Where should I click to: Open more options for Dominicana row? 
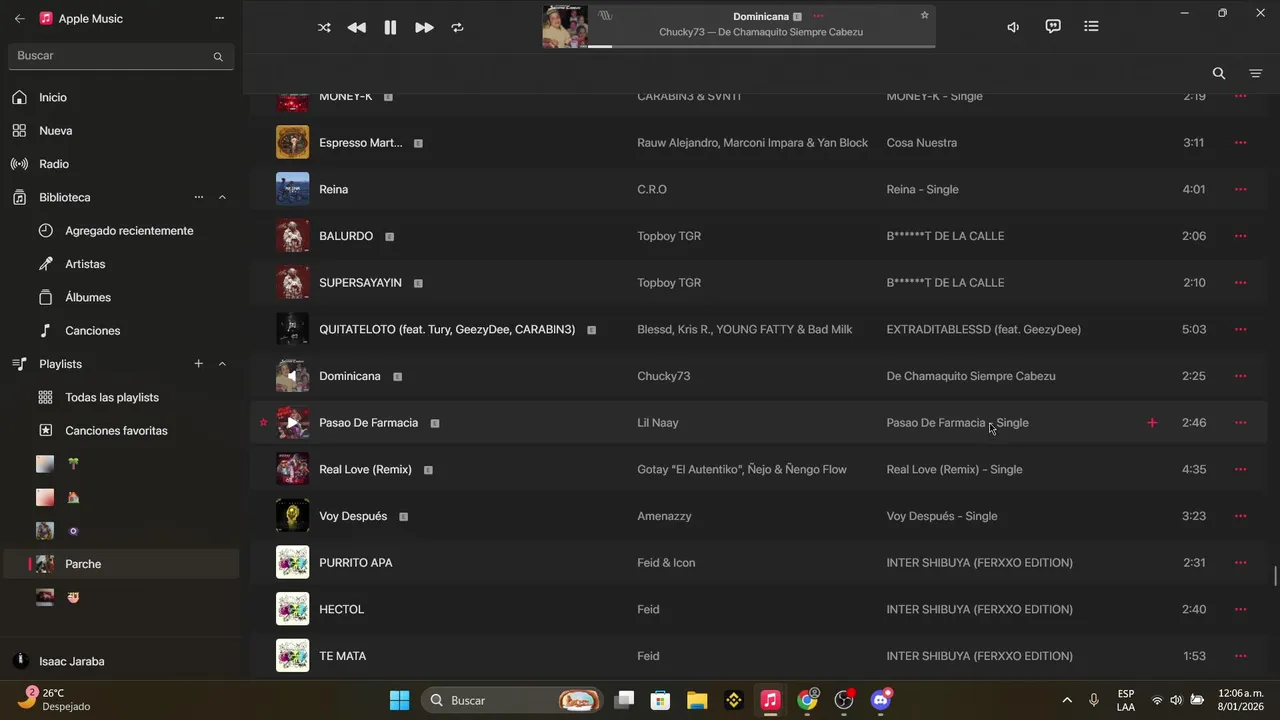[1241, 376]
